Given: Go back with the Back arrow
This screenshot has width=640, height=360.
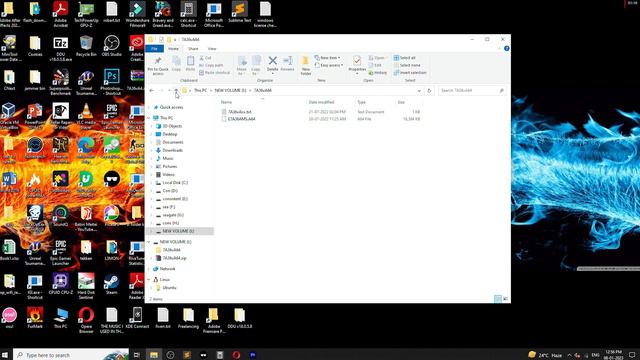Looking at the screenshot, I should point(151,90).
